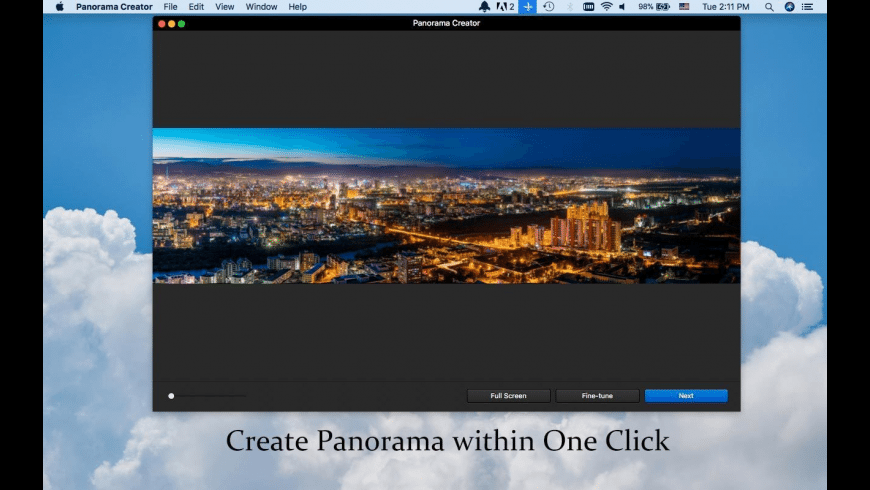Click the Fine-tune button

(597, 396)
